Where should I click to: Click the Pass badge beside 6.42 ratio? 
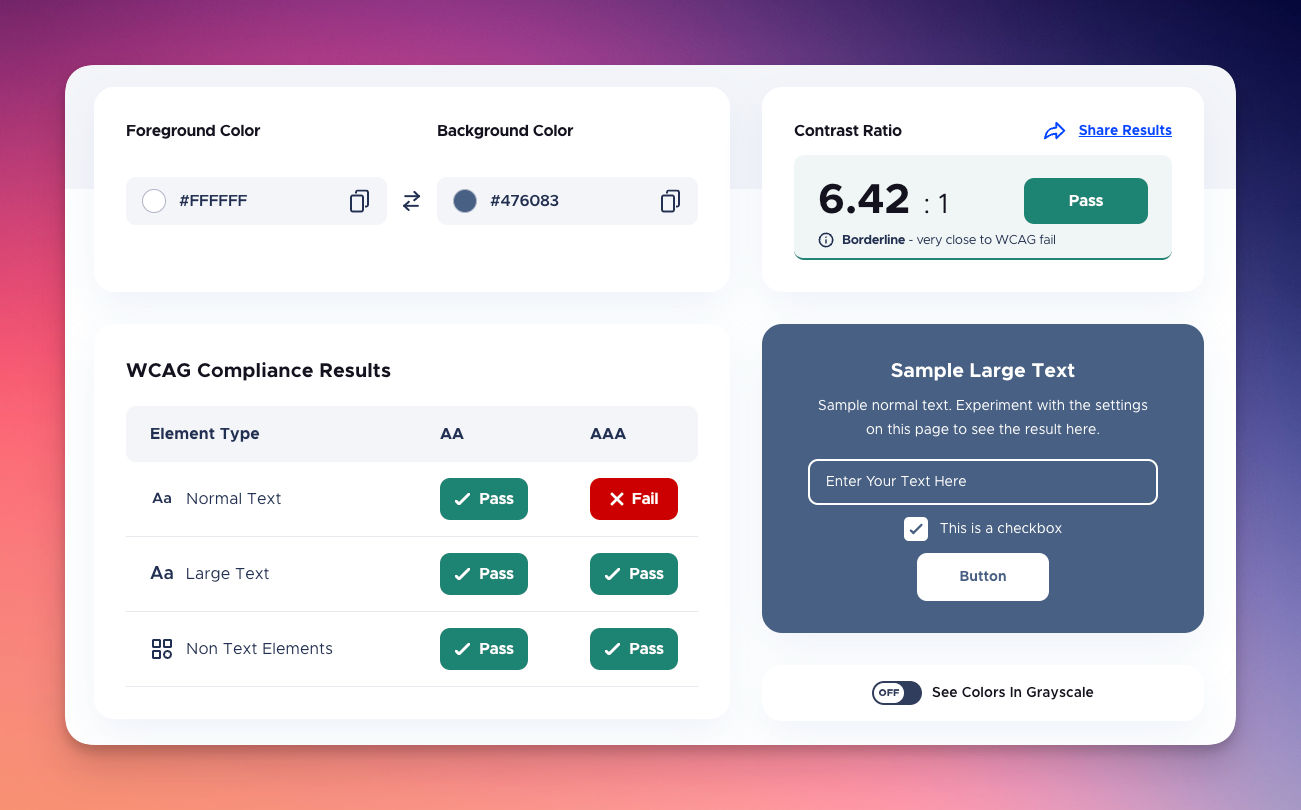[x=1086, y=201]
